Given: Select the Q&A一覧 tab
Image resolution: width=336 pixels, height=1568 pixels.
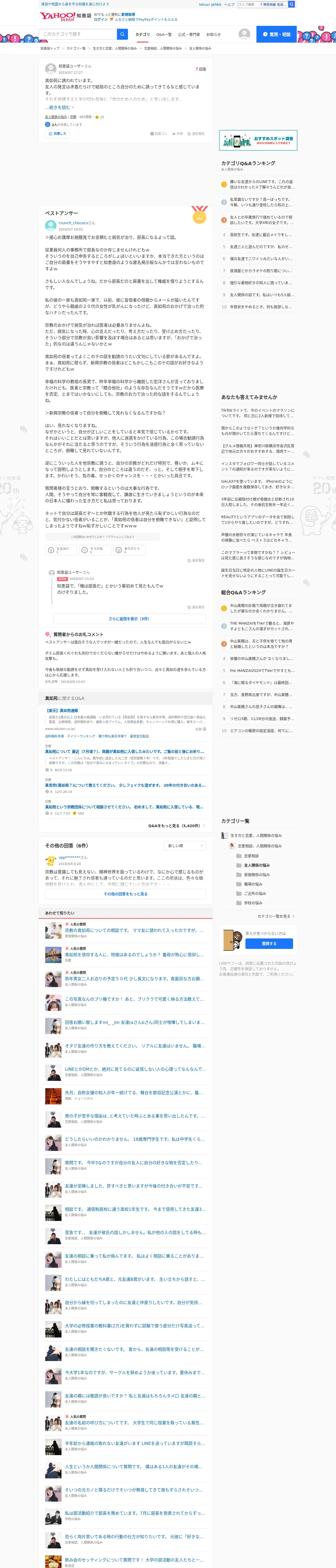Looking at the screenshot, I should coord(164,35).
